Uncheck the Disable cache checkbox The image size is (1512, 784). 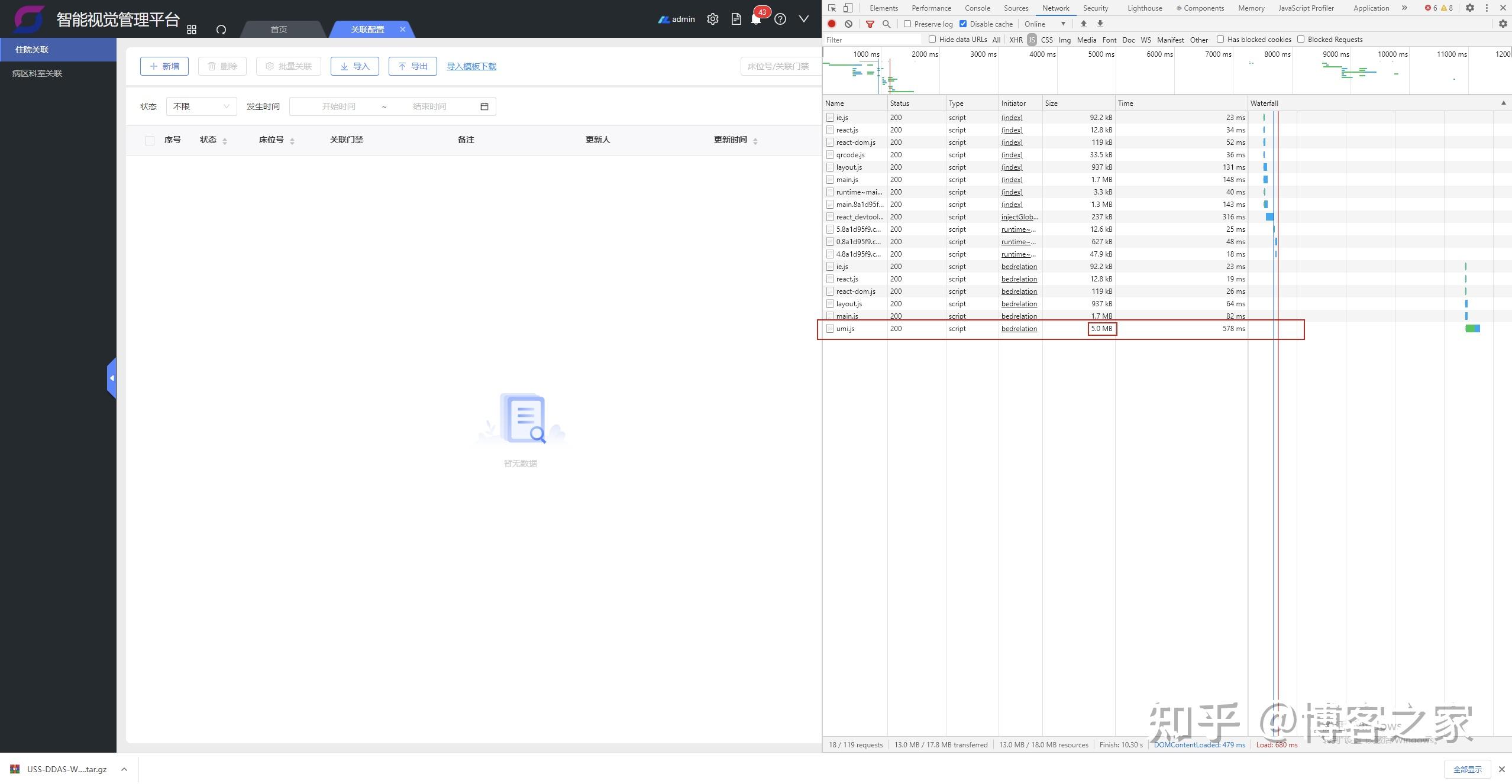963,24
